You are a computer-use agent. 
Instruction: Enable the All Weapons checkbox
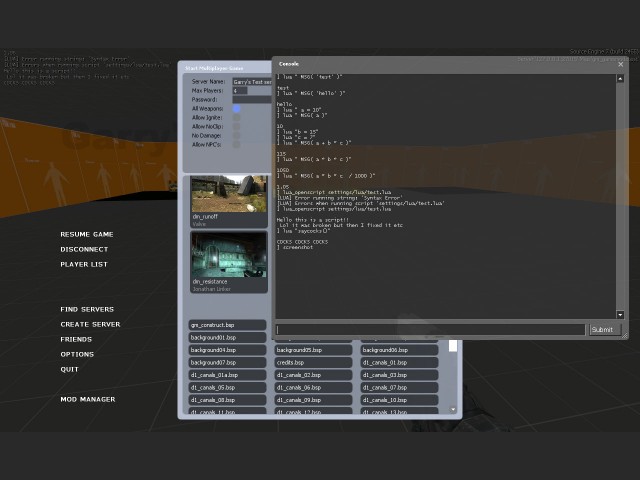pyautogui.click(x=236, y=109)
